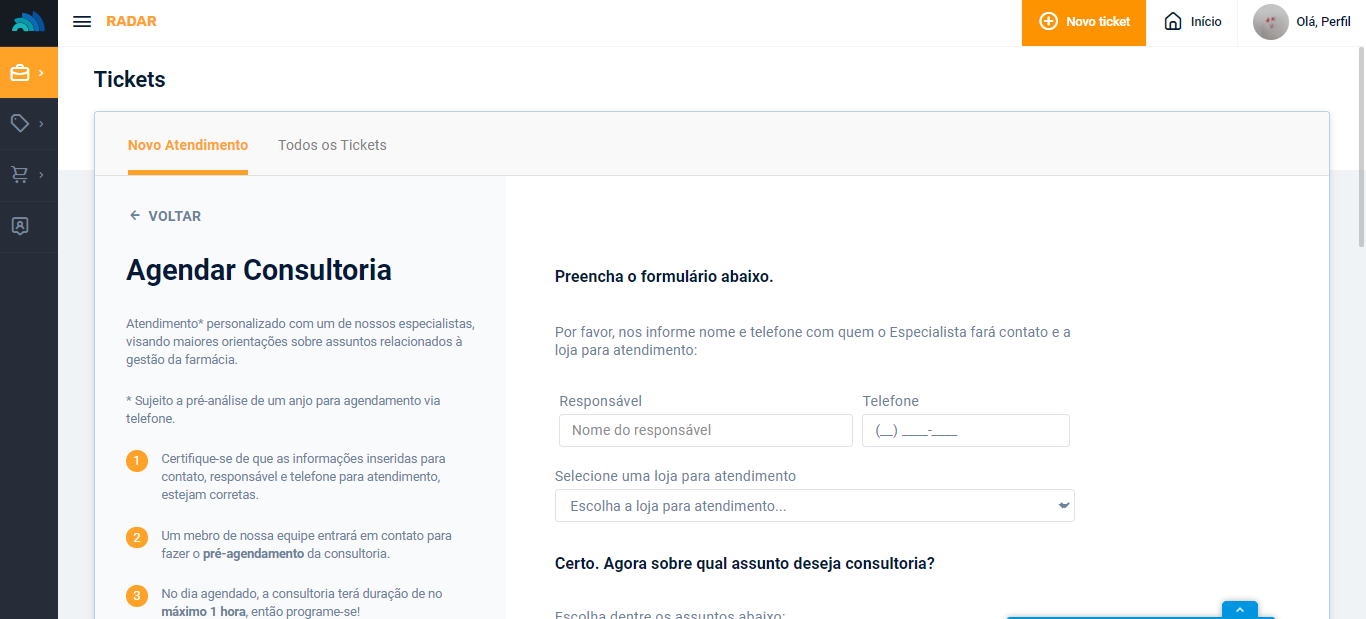Screen dimensions: 1366x619
Task: Select the briefcase Tickets icon in sidebar
Action: [20, 73]
